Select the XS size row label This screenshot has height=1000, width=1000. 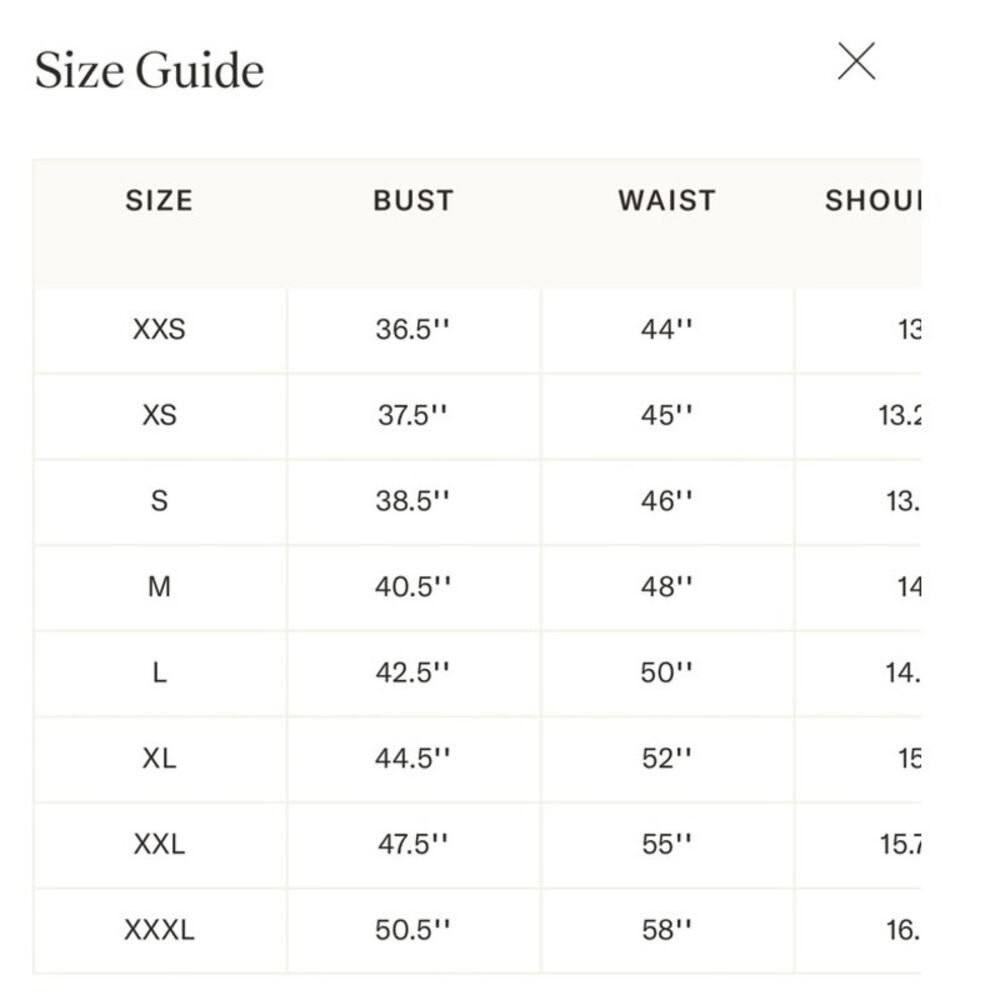coord(159,415)
